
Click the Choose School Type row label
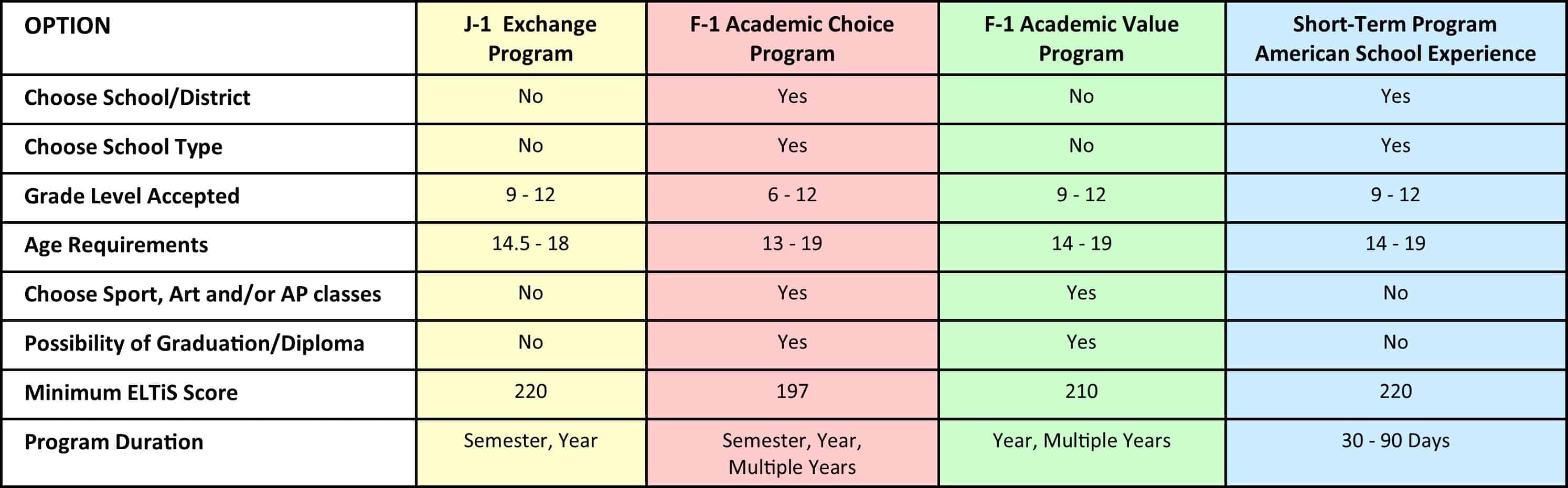[x=123, y=147]
